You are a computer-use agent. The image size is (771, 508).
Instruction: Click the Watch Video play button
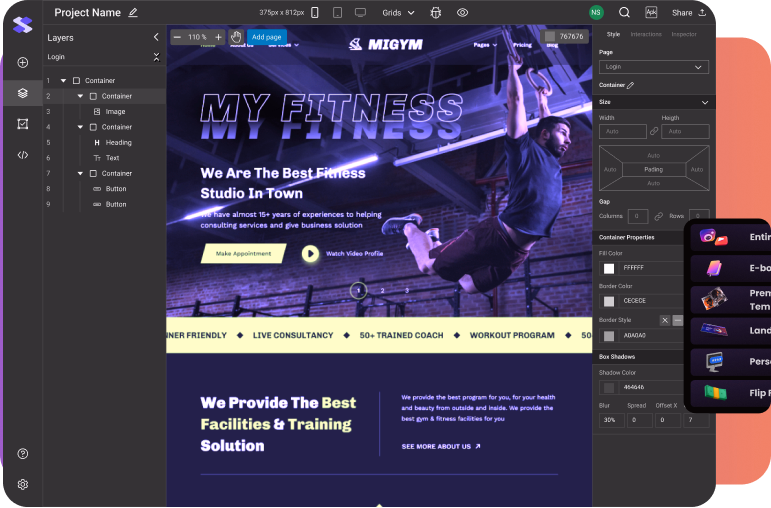tap(310, 254)
